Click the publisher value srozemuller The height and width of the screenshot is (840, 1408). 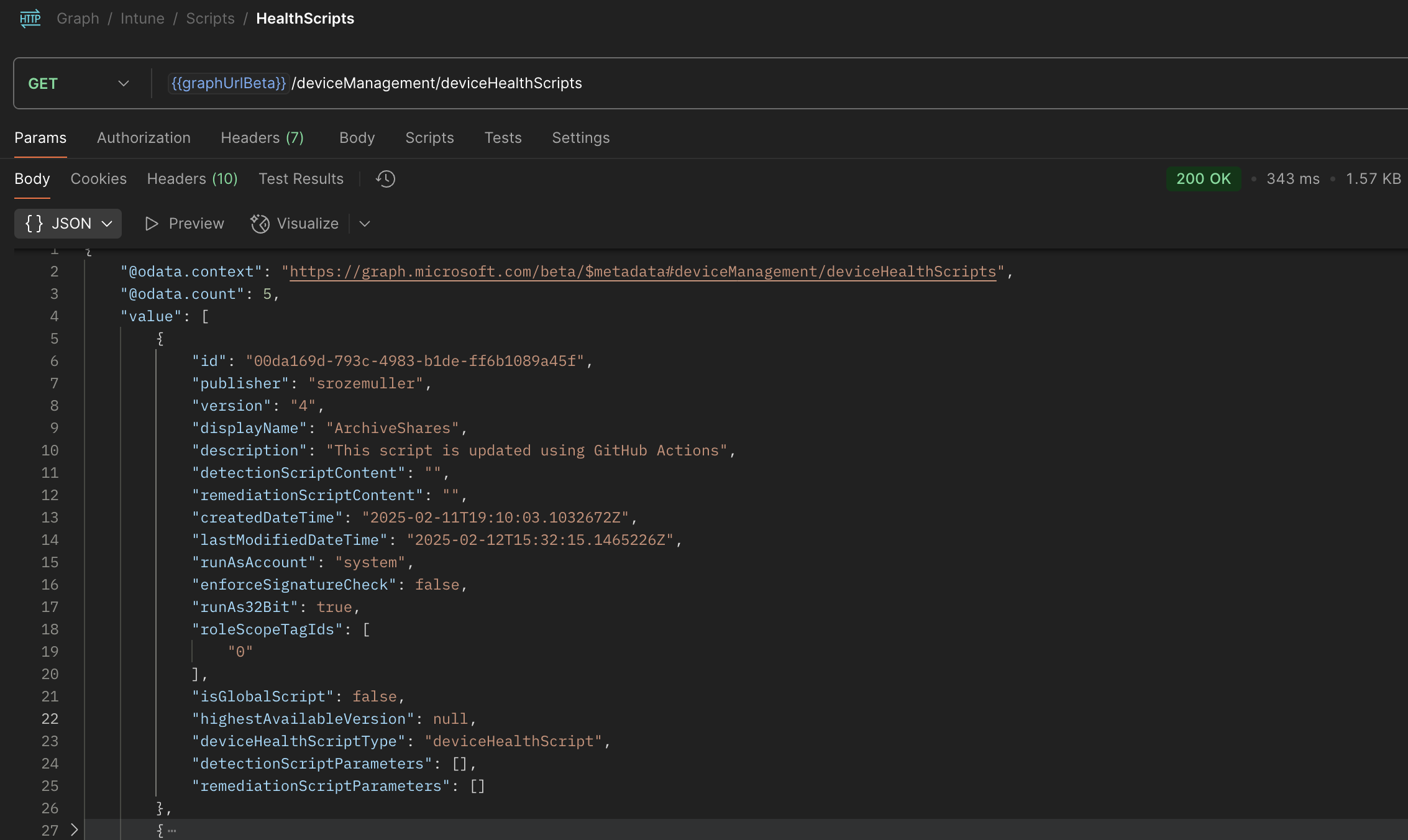pyautogui.click(x=366, y=383)
